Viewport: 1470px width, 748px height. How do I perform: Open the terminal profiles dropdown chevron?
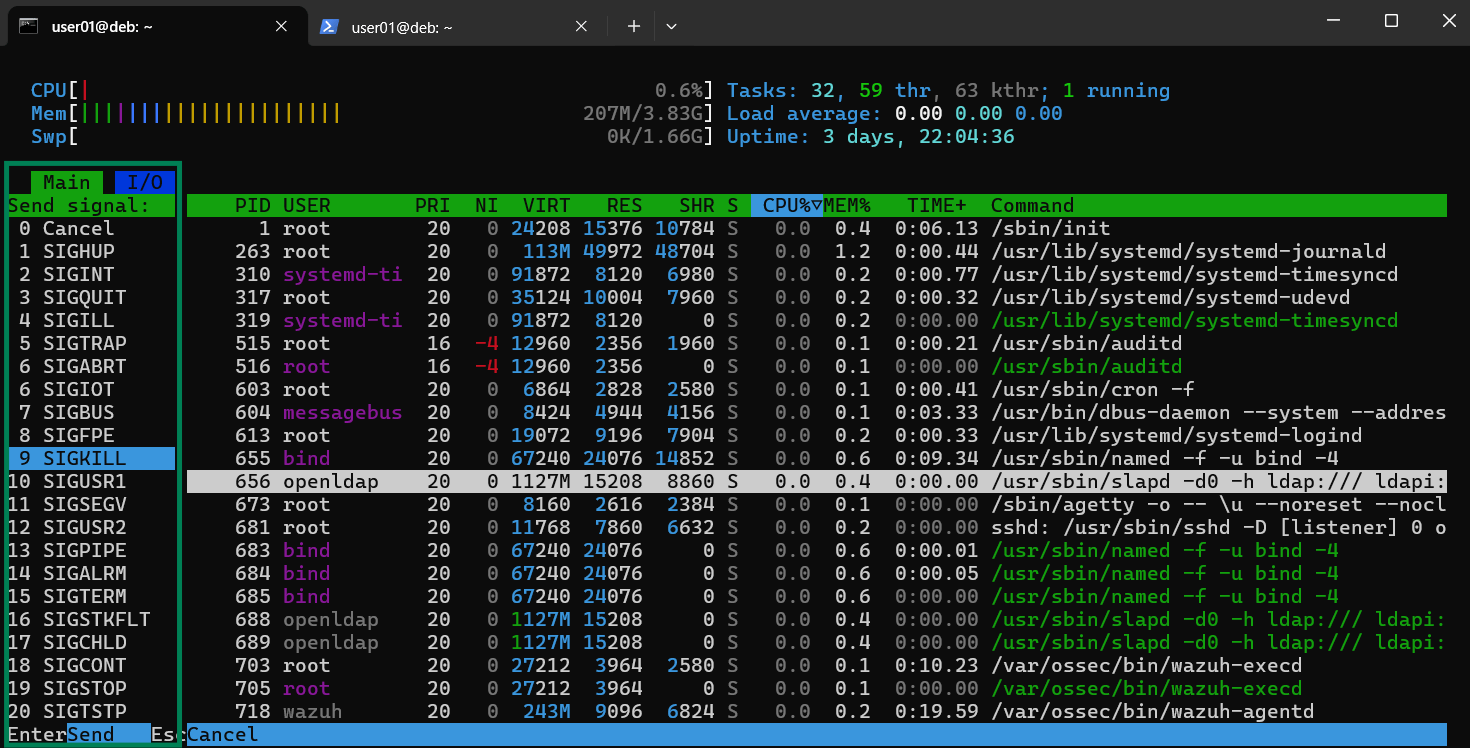click(x=671, y=26)
